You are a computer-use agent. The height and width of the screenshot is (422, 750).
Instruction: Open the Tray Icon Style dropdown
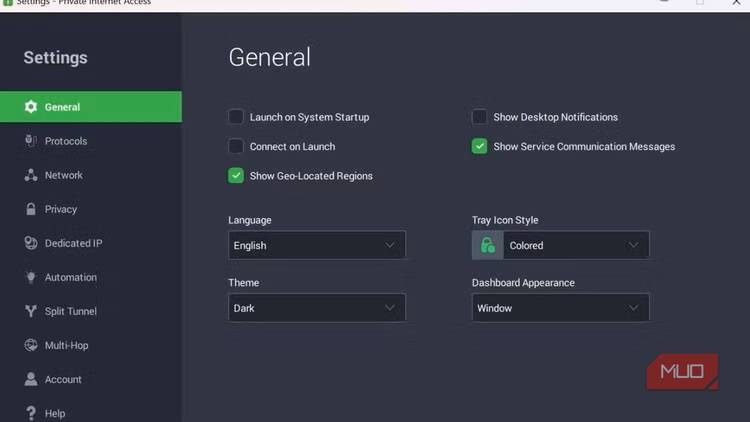click(x=561, y=245)
